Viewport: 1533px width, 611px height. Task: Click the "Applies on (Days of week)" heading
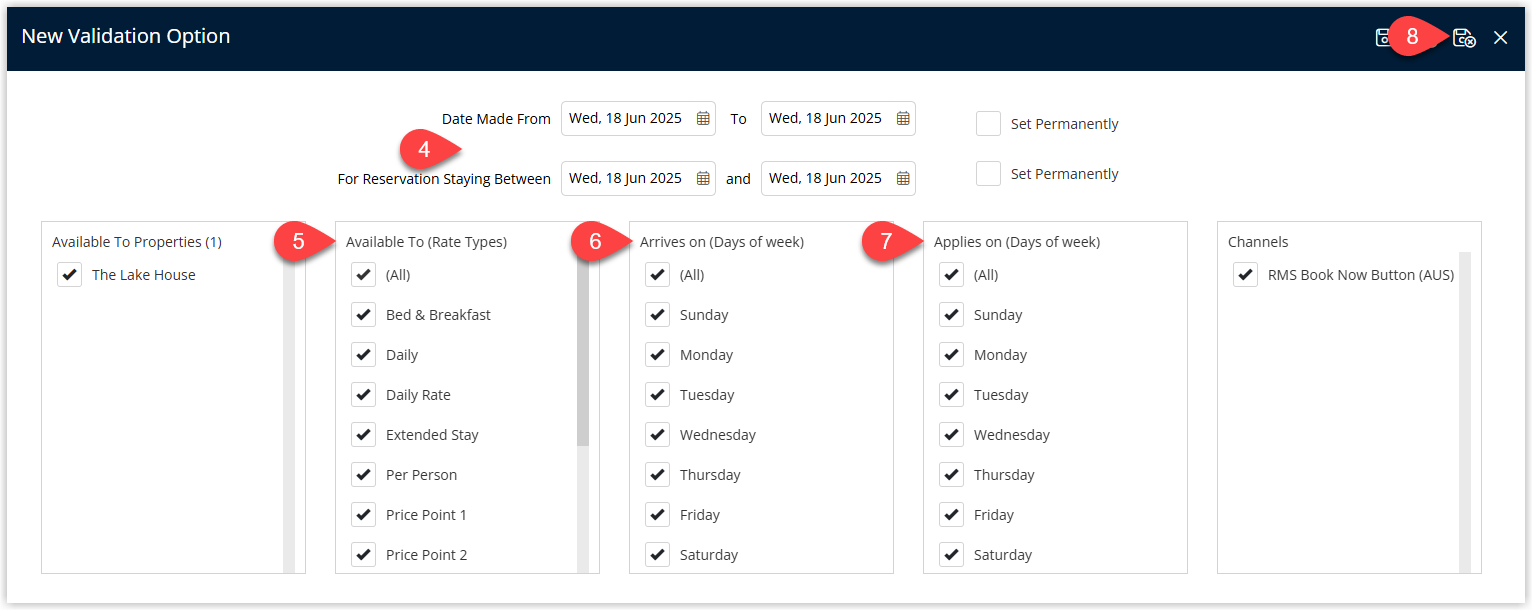(x=1017, y=242)
